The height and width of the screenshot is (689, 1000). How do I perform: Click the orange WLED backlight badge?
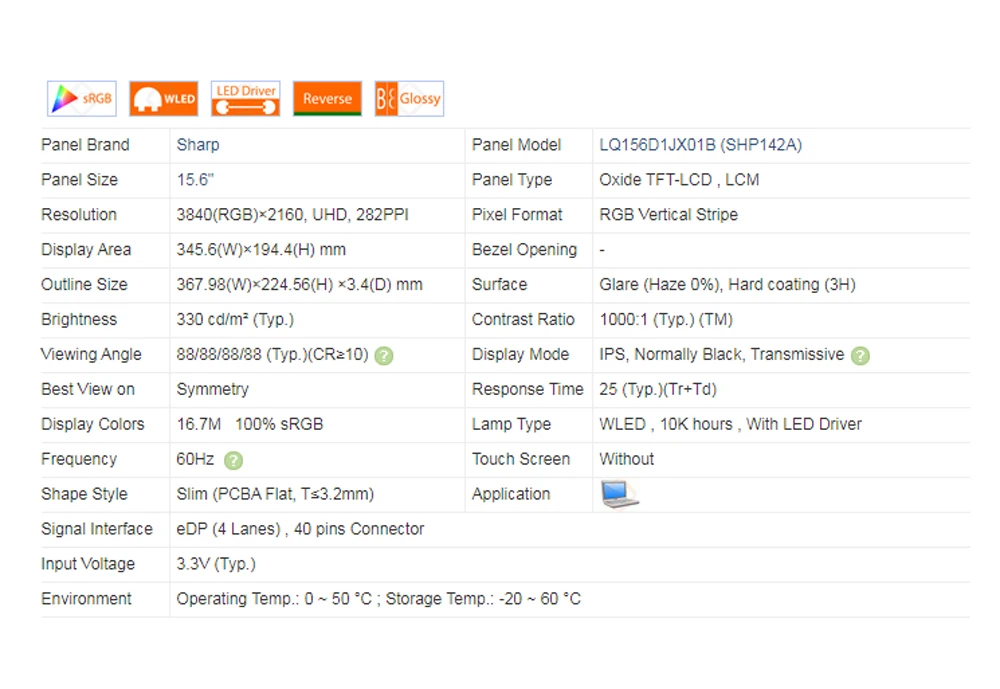(x=164, y=99)
